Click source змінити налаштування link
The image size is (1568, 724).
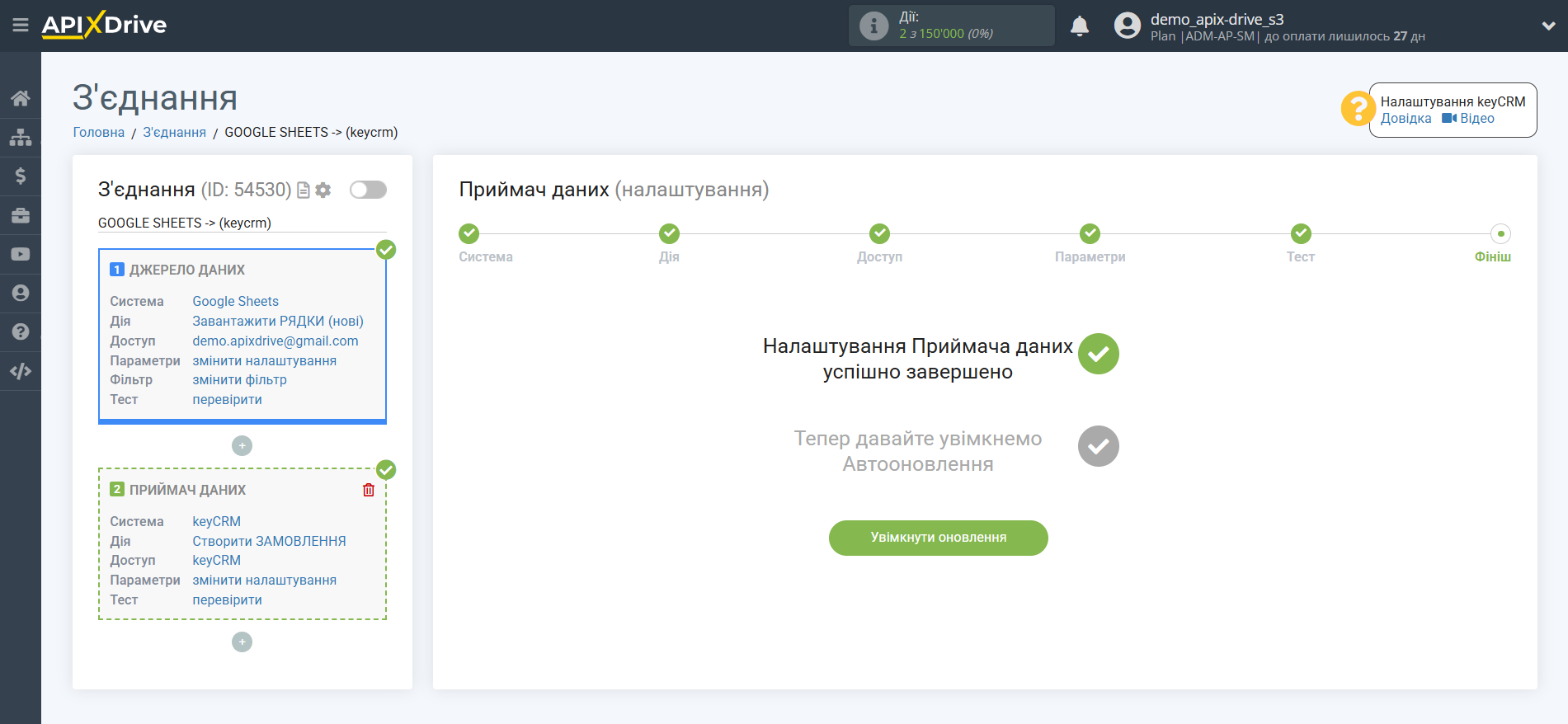[x=264, y=360]
